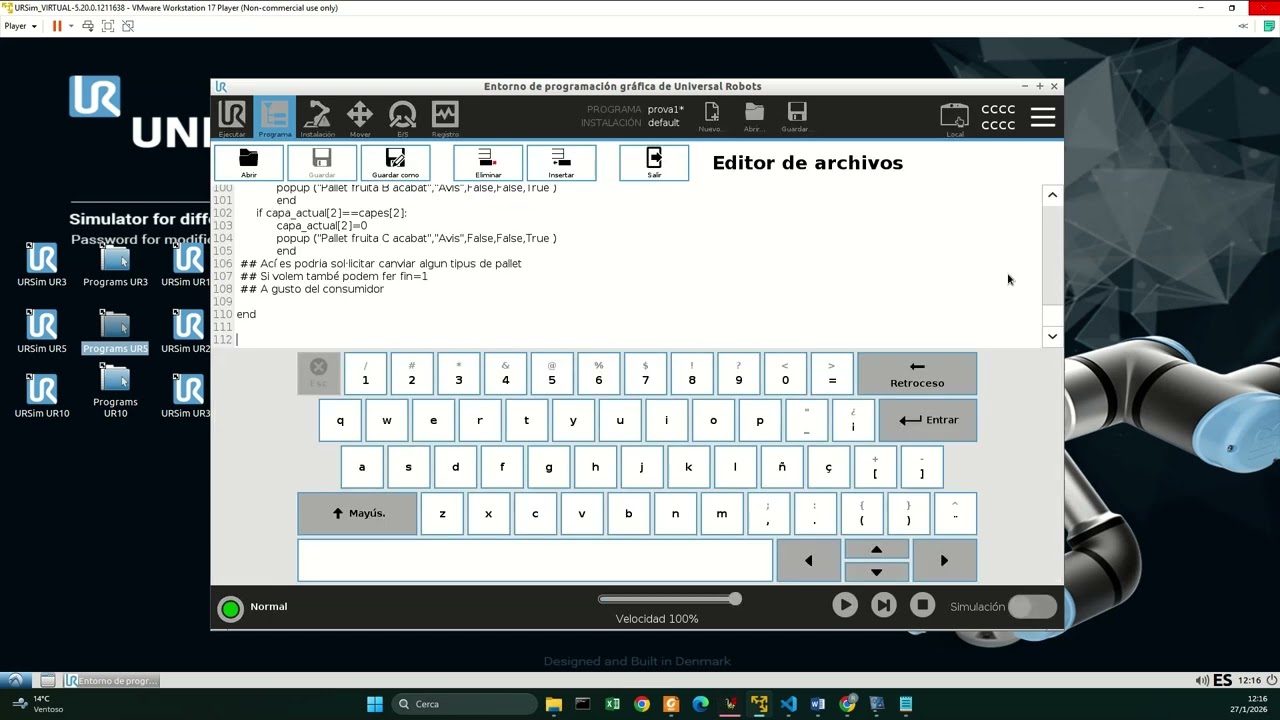Click the '## A gusto del consumidor' comment line
The height and width of the screenshot is (720, 1280).
(312, 289)
